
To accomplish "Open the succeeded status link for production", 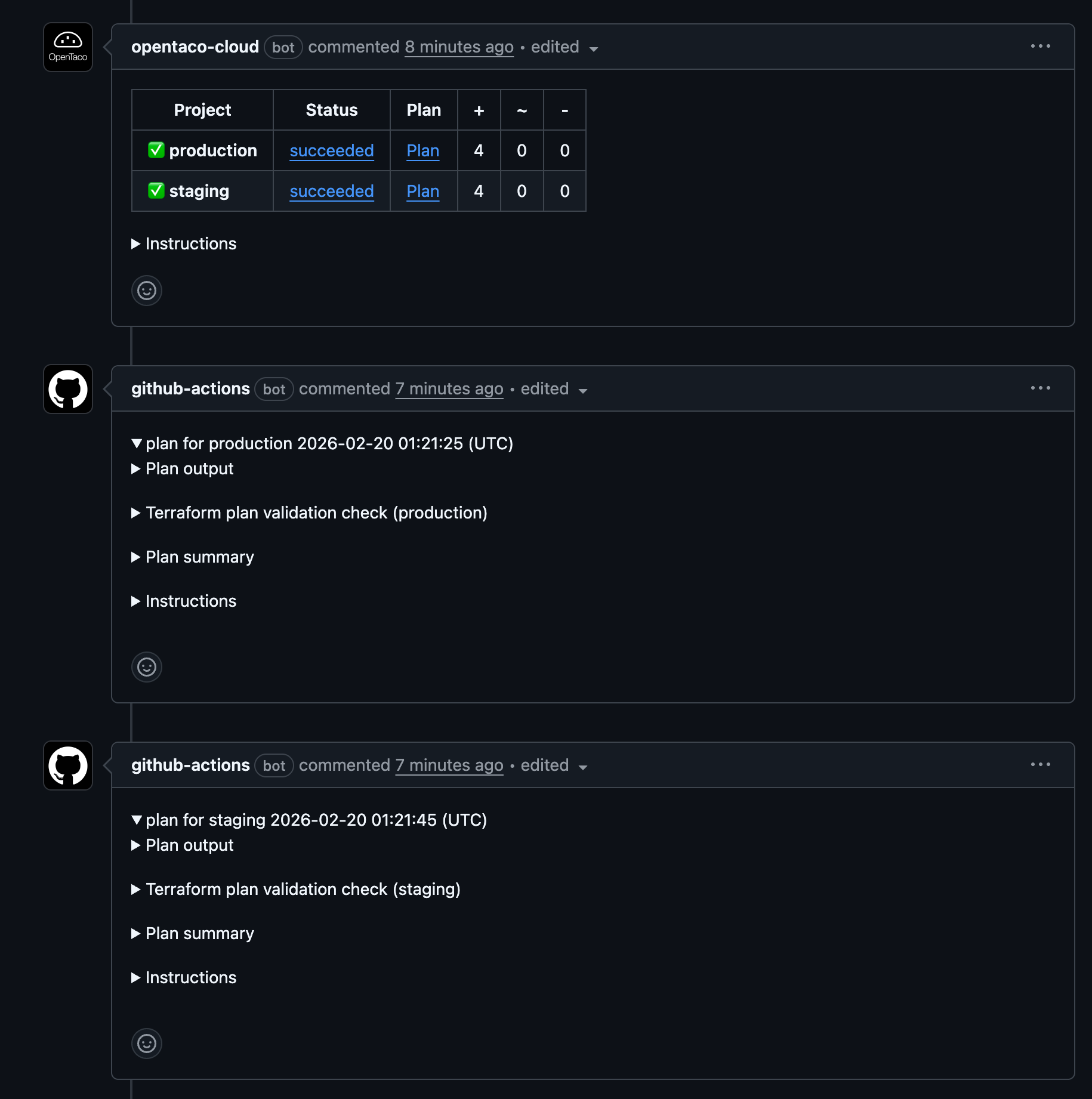I will pyautogui.click(x=332, y=150).
